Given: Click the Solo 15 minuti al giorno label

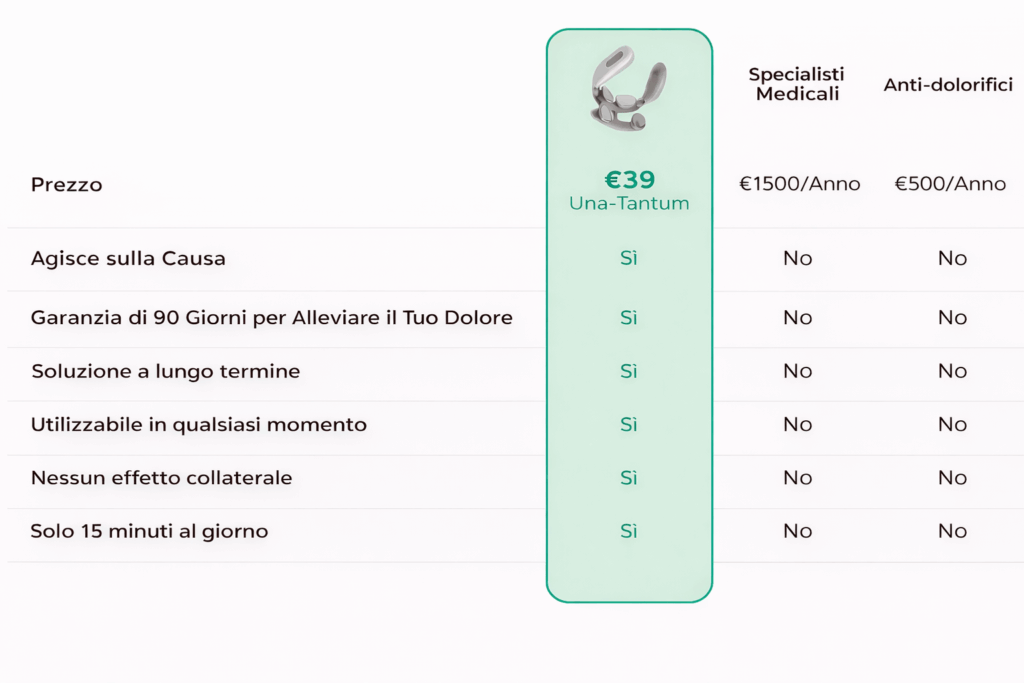Looking at the screenshot, I should (x=149, y=531).
